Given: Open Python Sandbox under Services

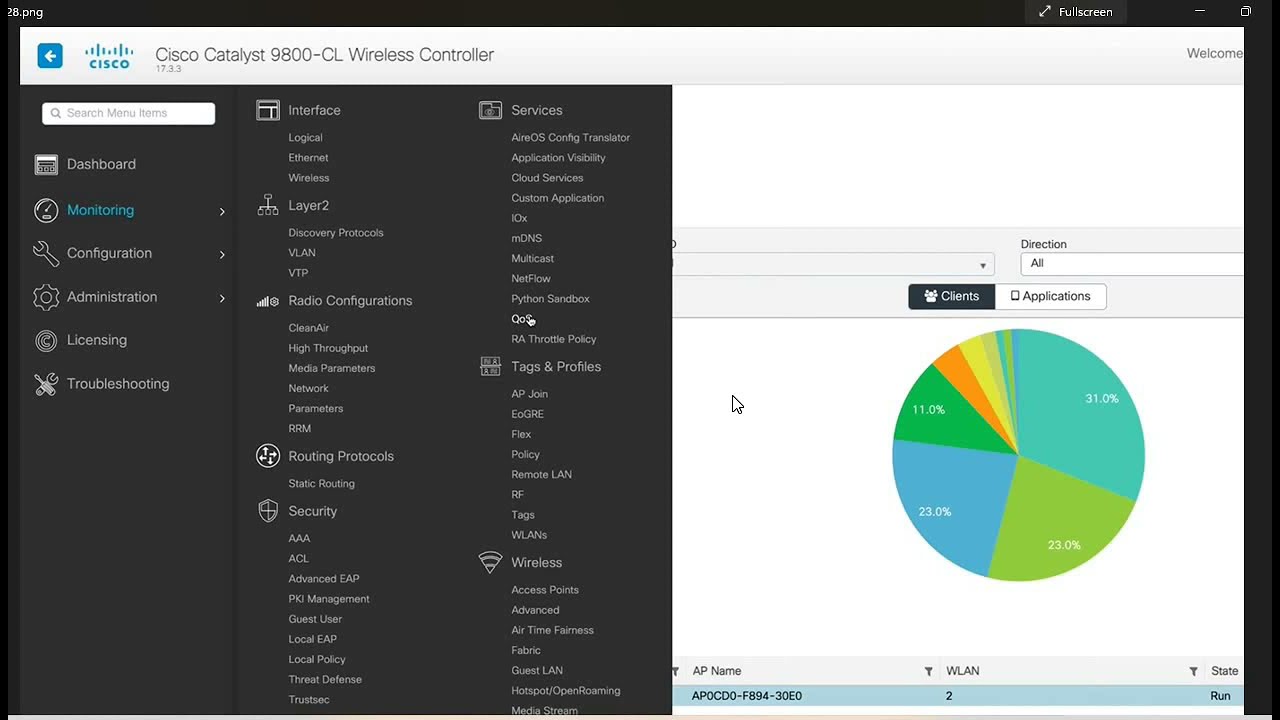Looking at the screenshot, I should 550,299.
